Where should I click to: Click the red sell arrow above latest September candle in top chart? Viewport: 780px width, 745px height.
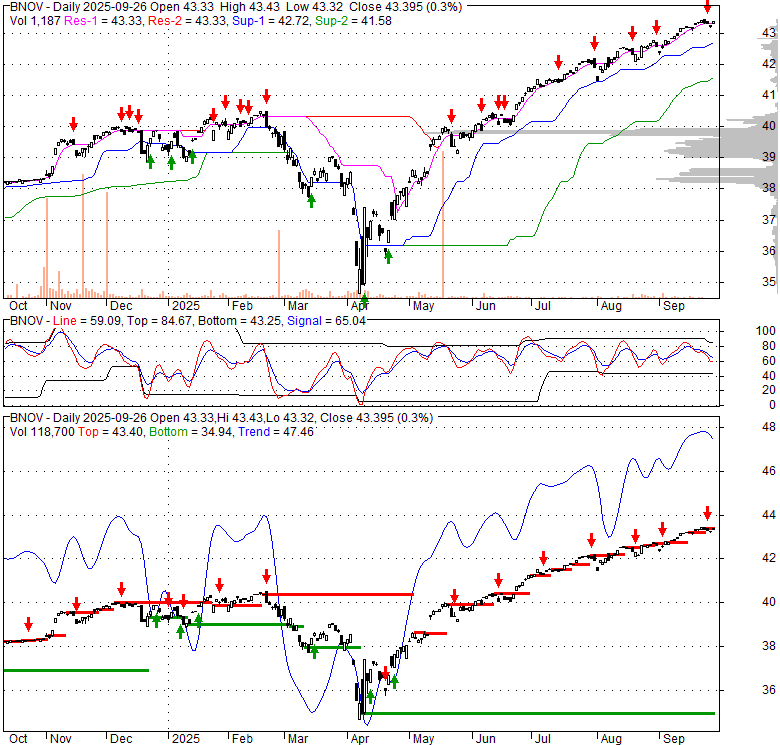[x=707, y=7]
